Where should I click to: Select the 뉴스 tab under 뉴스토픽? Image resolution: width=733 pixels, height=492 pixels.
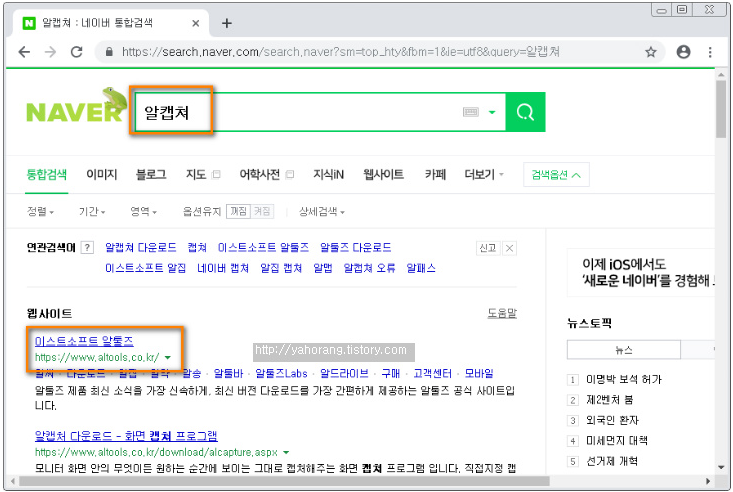624,350
